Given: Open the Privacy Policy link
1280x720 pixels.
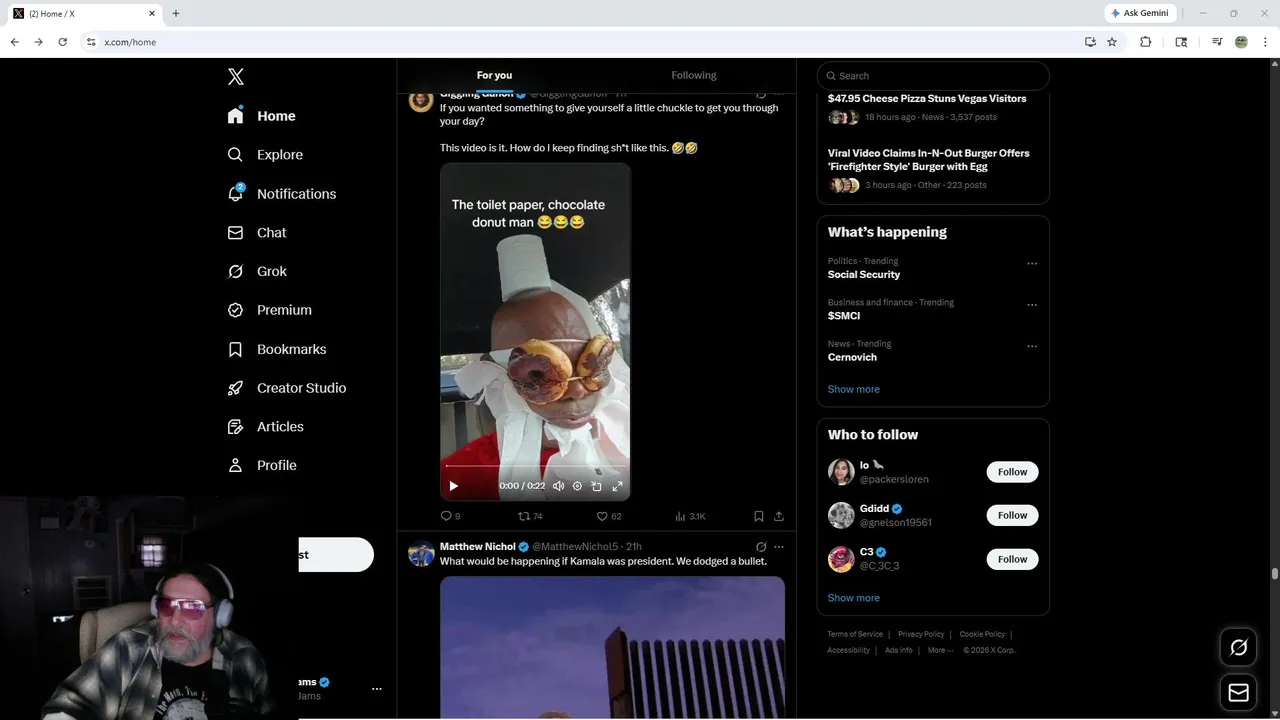Looking at the screenshot, I should click(x=921, y=634).
